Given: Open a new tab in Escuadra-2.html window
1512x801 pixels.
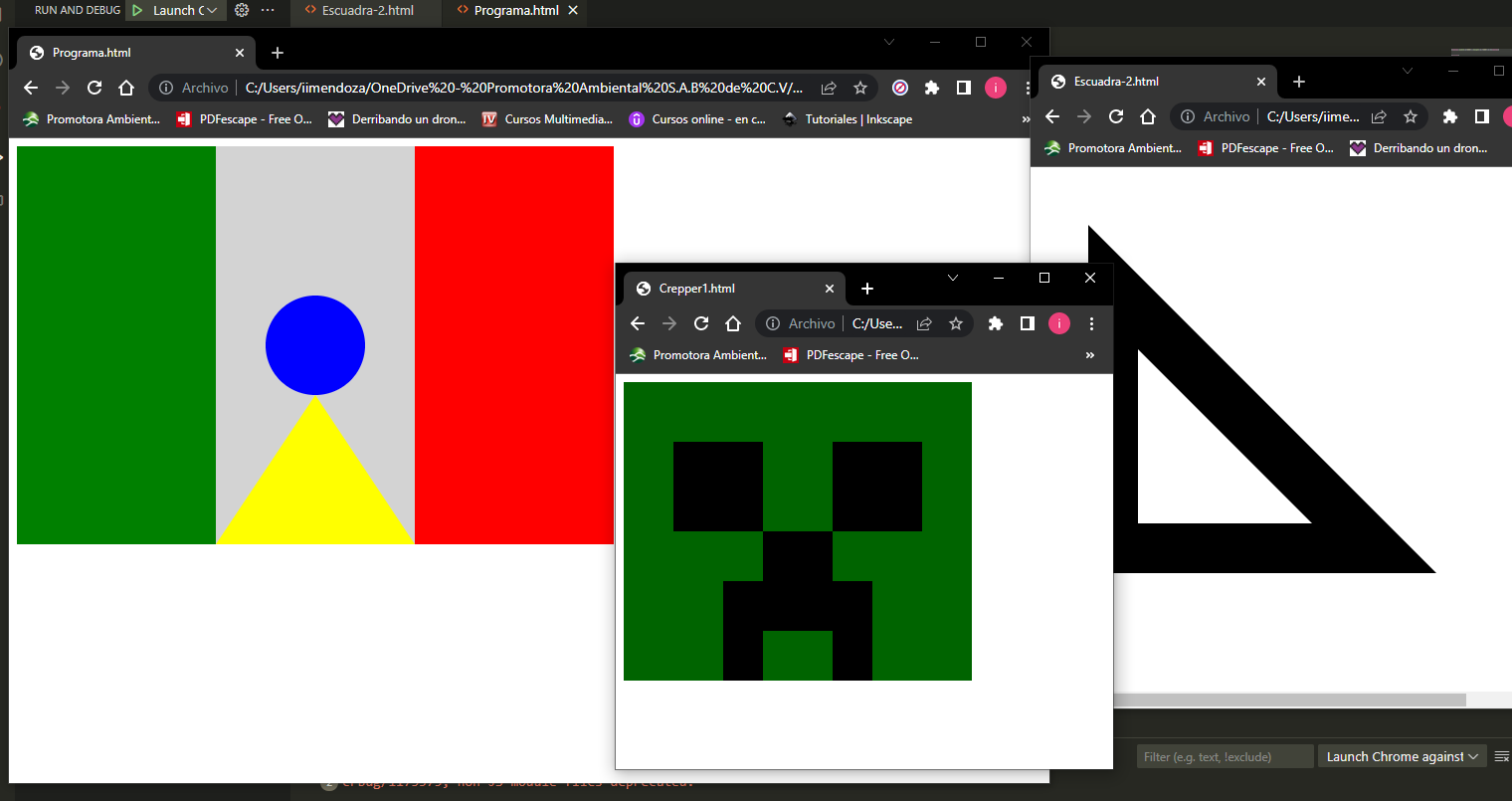Looking at the screenshot, I should [x=1299, y=82].
